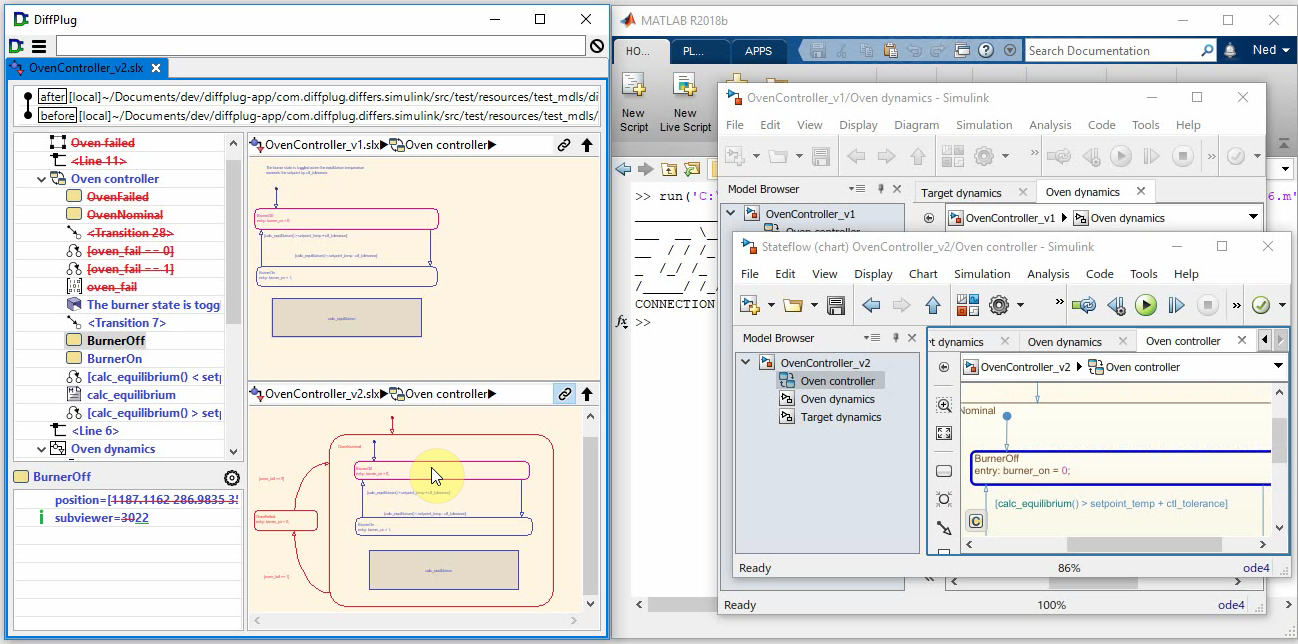Viewport: 1298px width, 644px height.
Task: Toggle the link icon on the v2 viewer
Action: tap(564, 394)
